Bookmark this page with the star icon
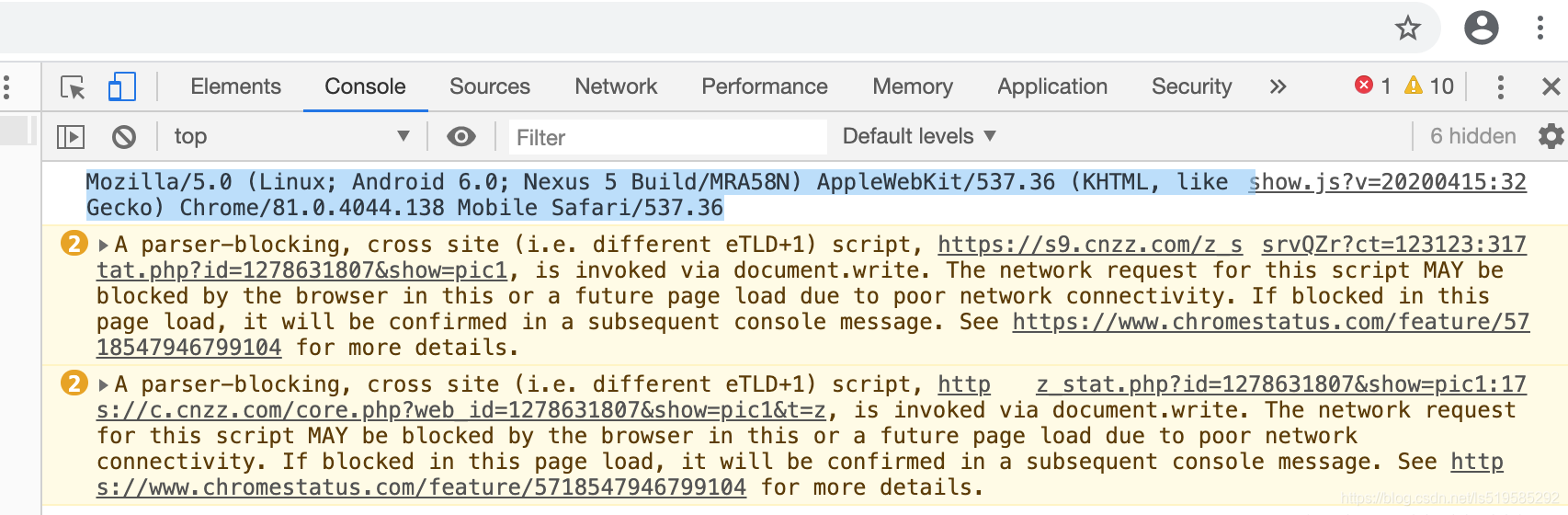This screenshot has width=1568, height=515. [1407, 28]
